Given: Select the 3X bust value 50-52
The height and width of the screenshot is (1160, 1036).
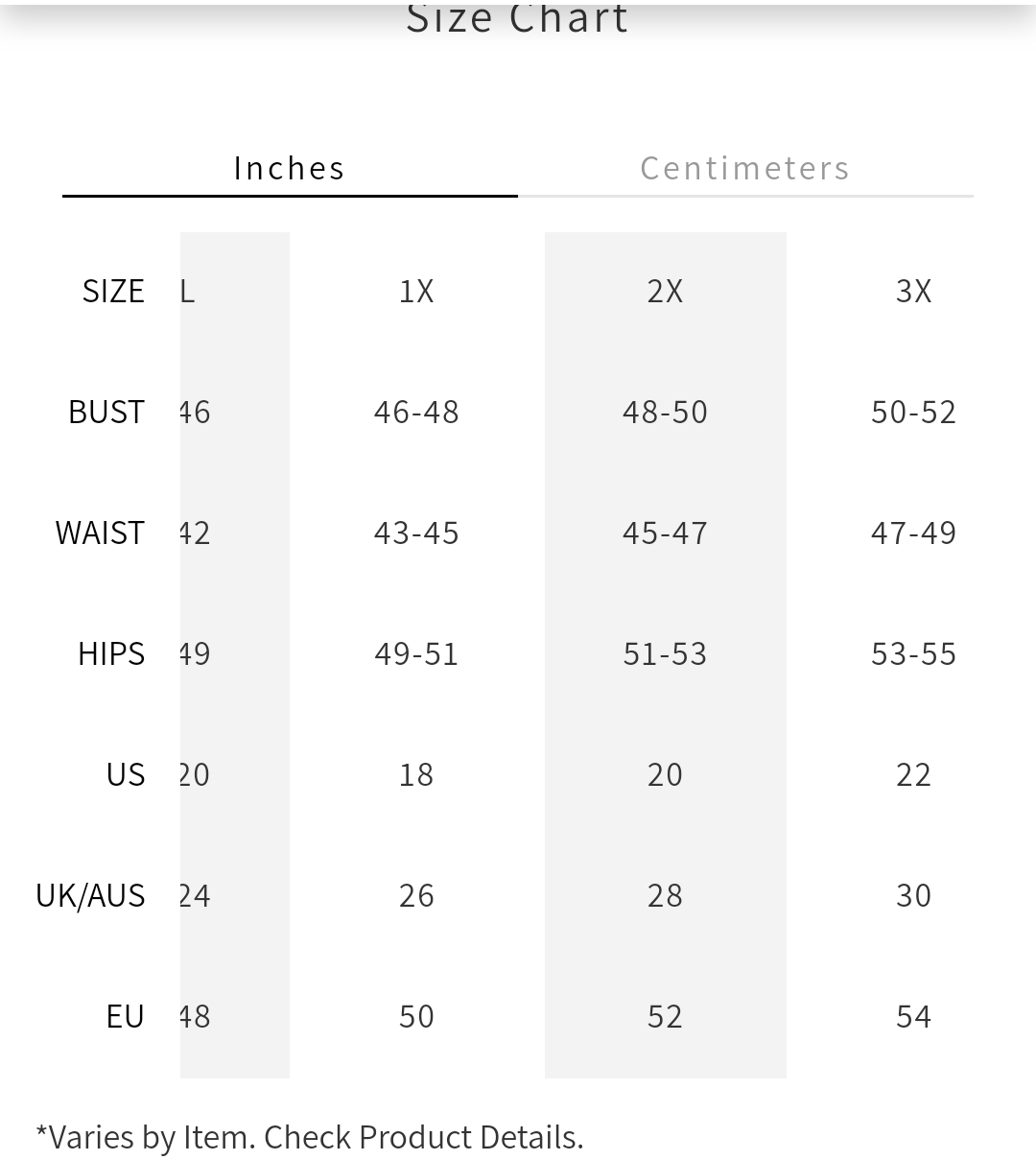Looking at the screenshot, I should click(913, 412).
